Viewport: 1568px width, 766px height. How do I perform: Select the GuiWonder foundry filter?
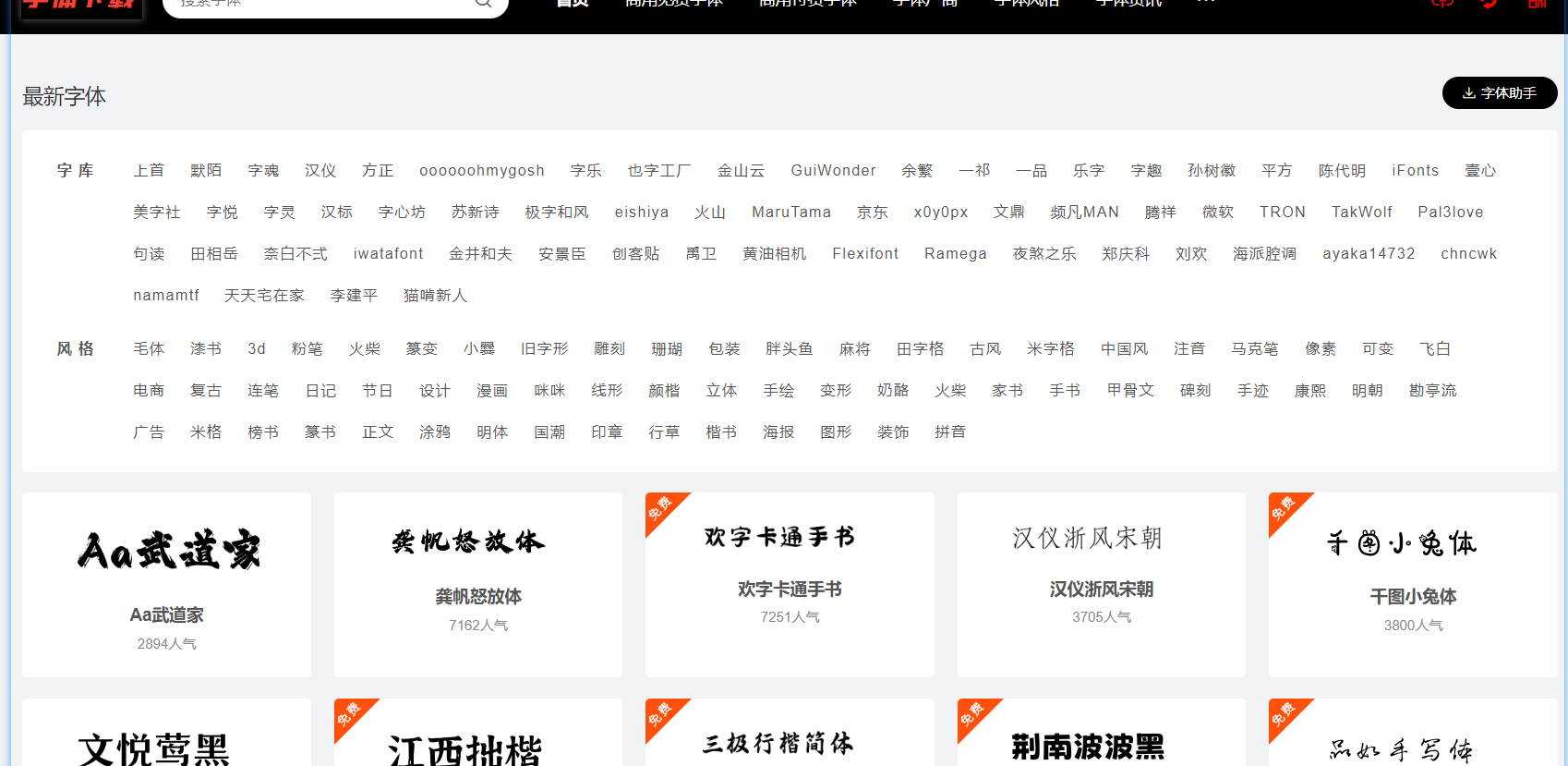click(x=833, y=171)
